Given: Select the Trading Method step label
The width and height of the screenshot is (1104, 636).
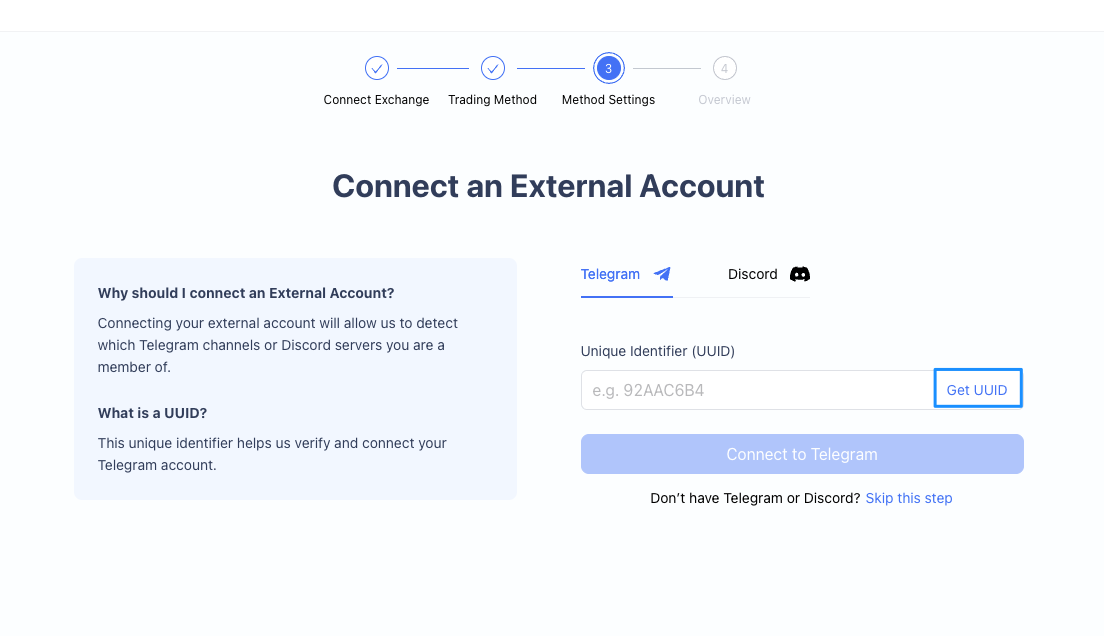Looking at the screenshot, I should point(492,100).
